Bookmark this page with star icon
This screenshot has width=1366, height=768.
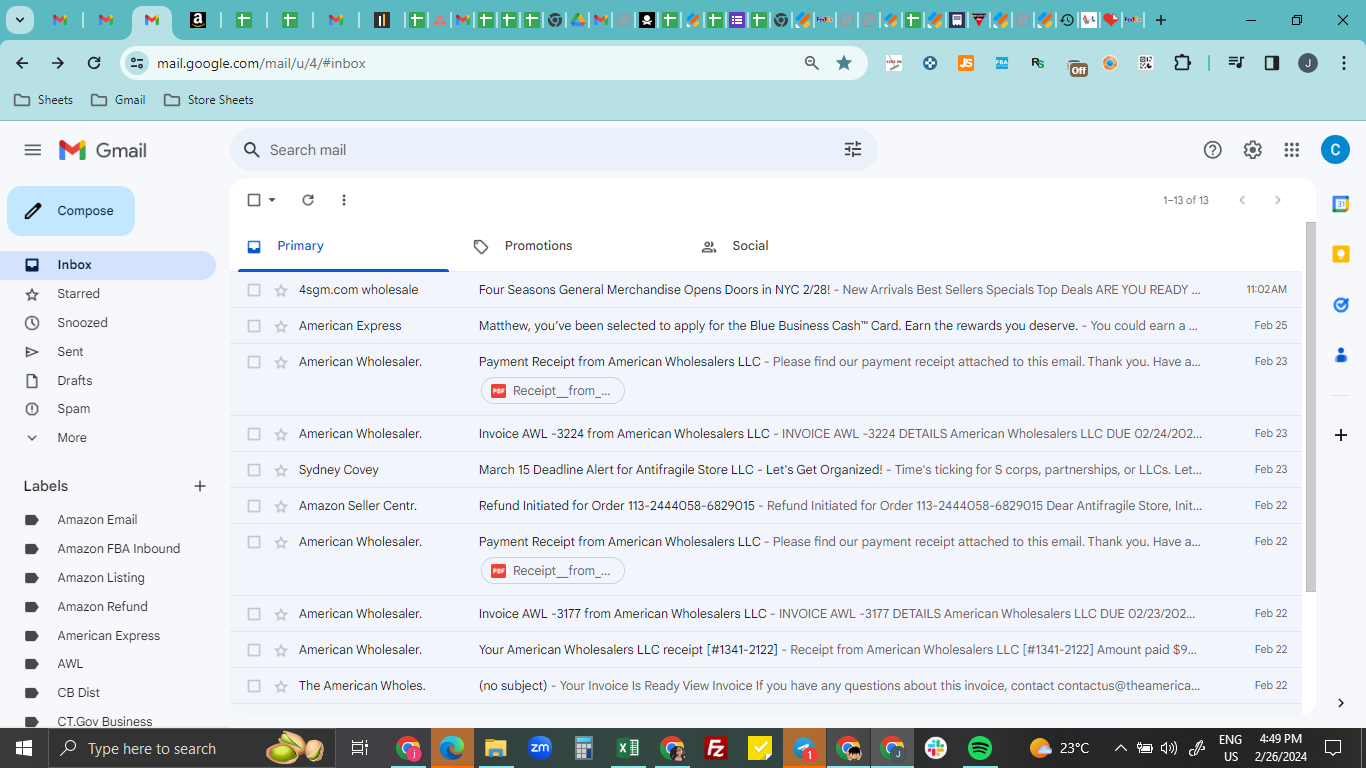844,63
